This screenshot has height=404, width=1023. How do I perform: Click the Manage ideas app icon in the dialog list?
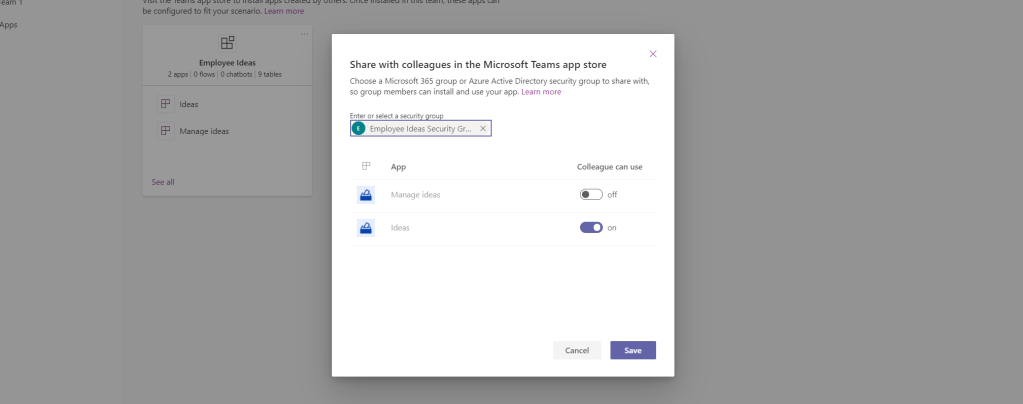[366, 195]
